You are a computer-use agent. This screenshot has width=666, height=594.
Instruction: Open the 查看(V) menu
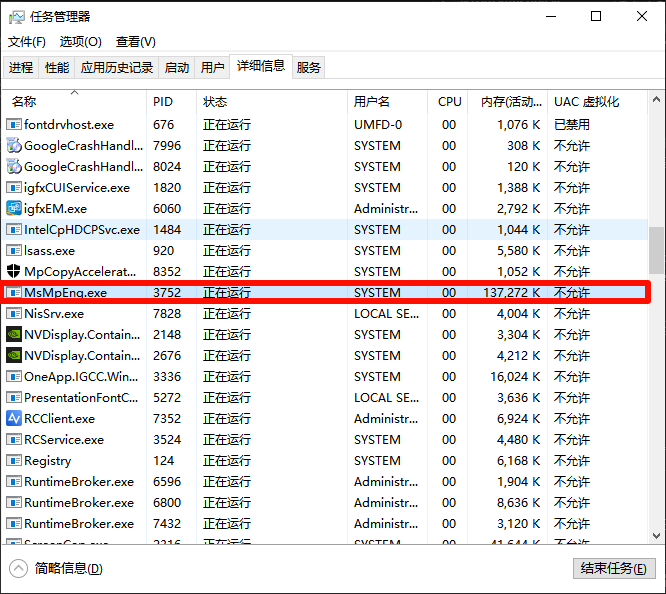pos(135,42)
